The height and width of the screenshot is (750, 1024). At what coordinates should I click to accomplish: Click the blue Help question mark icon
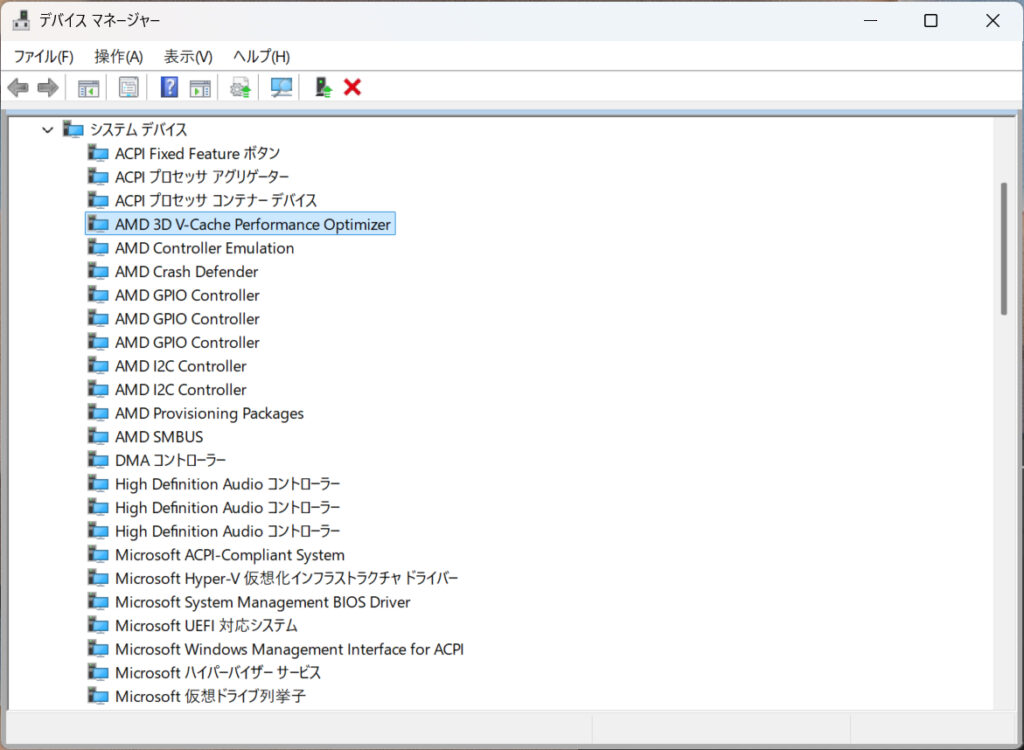pos(169,87)
